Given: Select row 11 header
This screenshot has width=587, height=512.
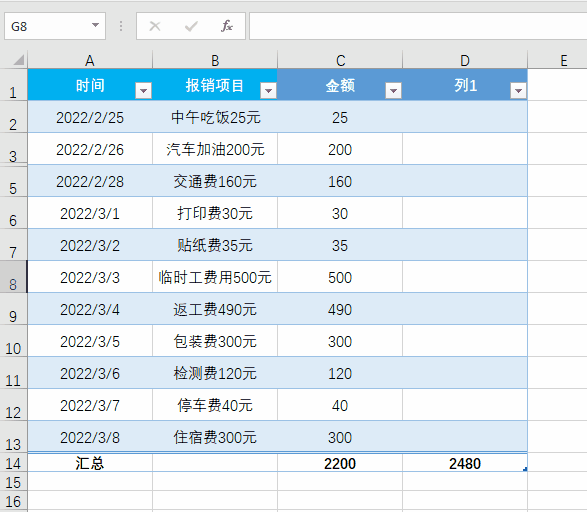Looking at the screenshot, I should (x=13, y=373).
